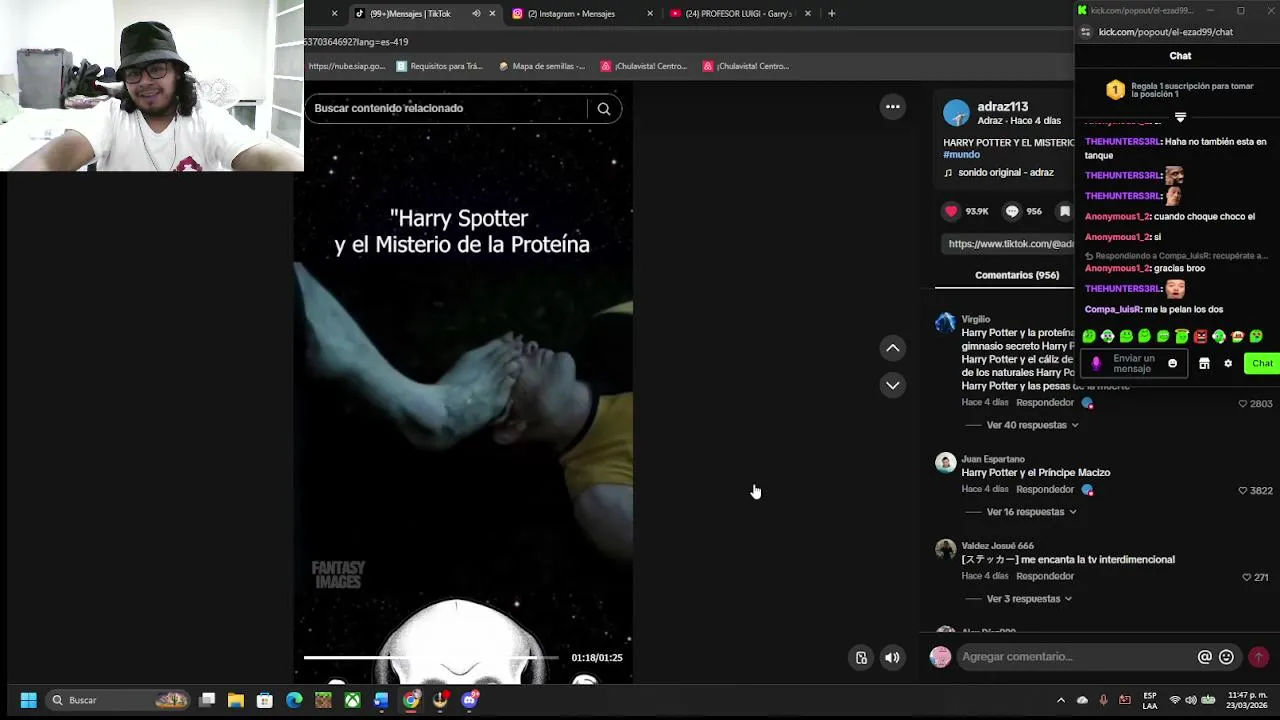Open Microsoft Edge from taskbar
This screenshot has width=1280, height=720.
point(294,700)
